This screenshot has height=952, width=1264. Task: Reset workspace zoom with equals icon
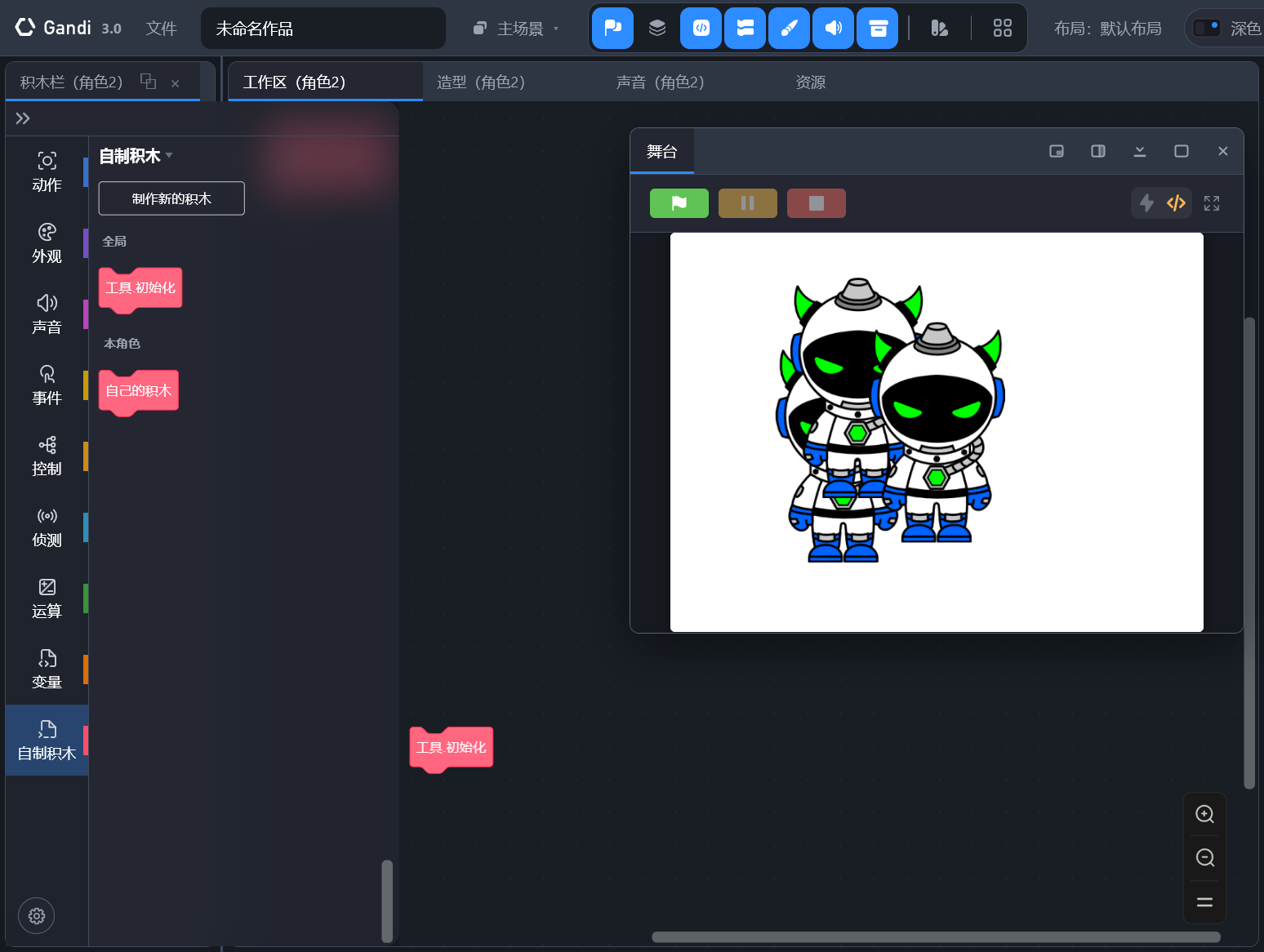[x=1204, y=902]
